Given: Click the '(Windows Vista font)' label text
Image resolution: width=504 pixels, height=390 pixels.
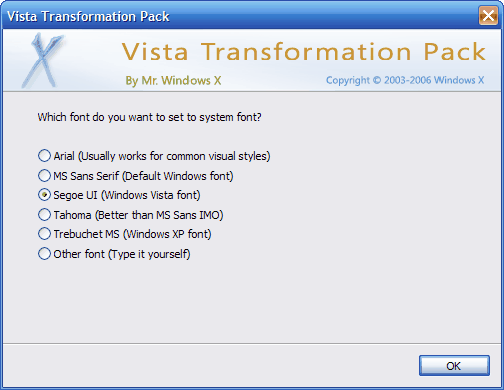Looking at the screenshot, I should coord(151,195).
